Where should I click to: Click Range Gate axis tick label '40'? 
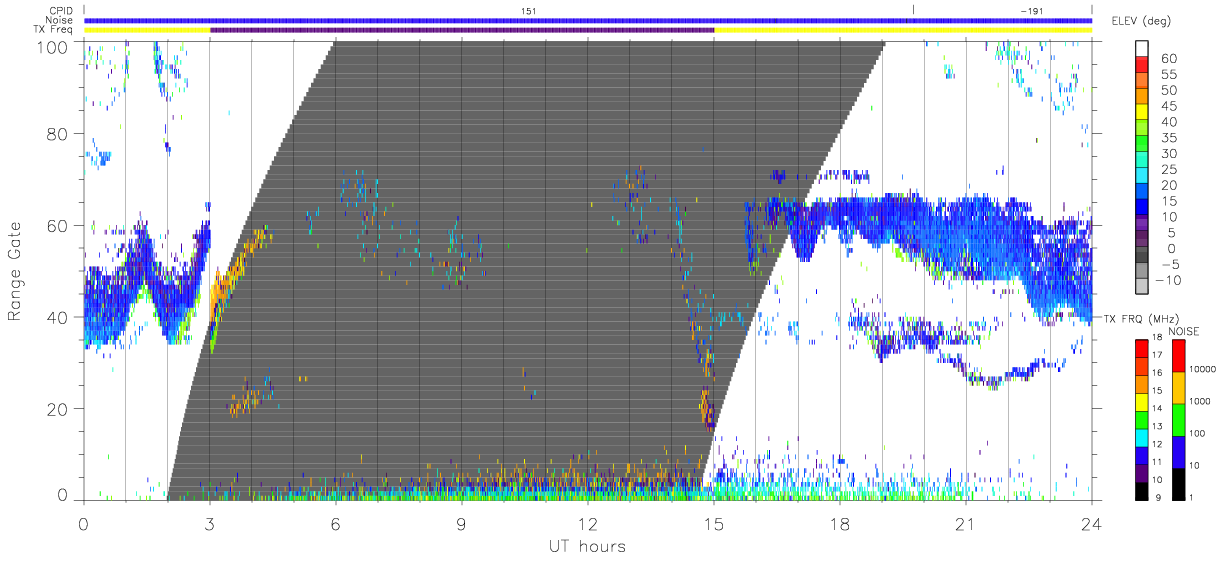pos(58,317)
